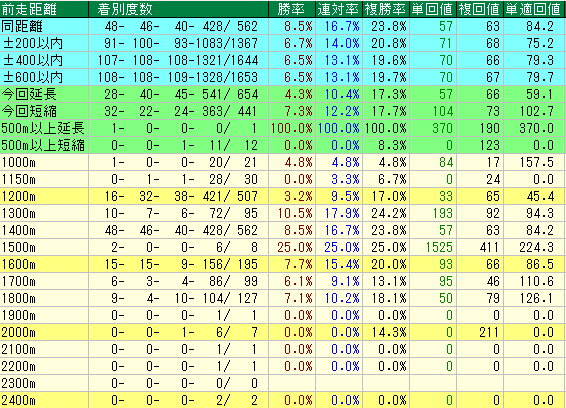Screen dimensions: 566x408
Task: Click the 1500m row label
Action: click(19, 247)
